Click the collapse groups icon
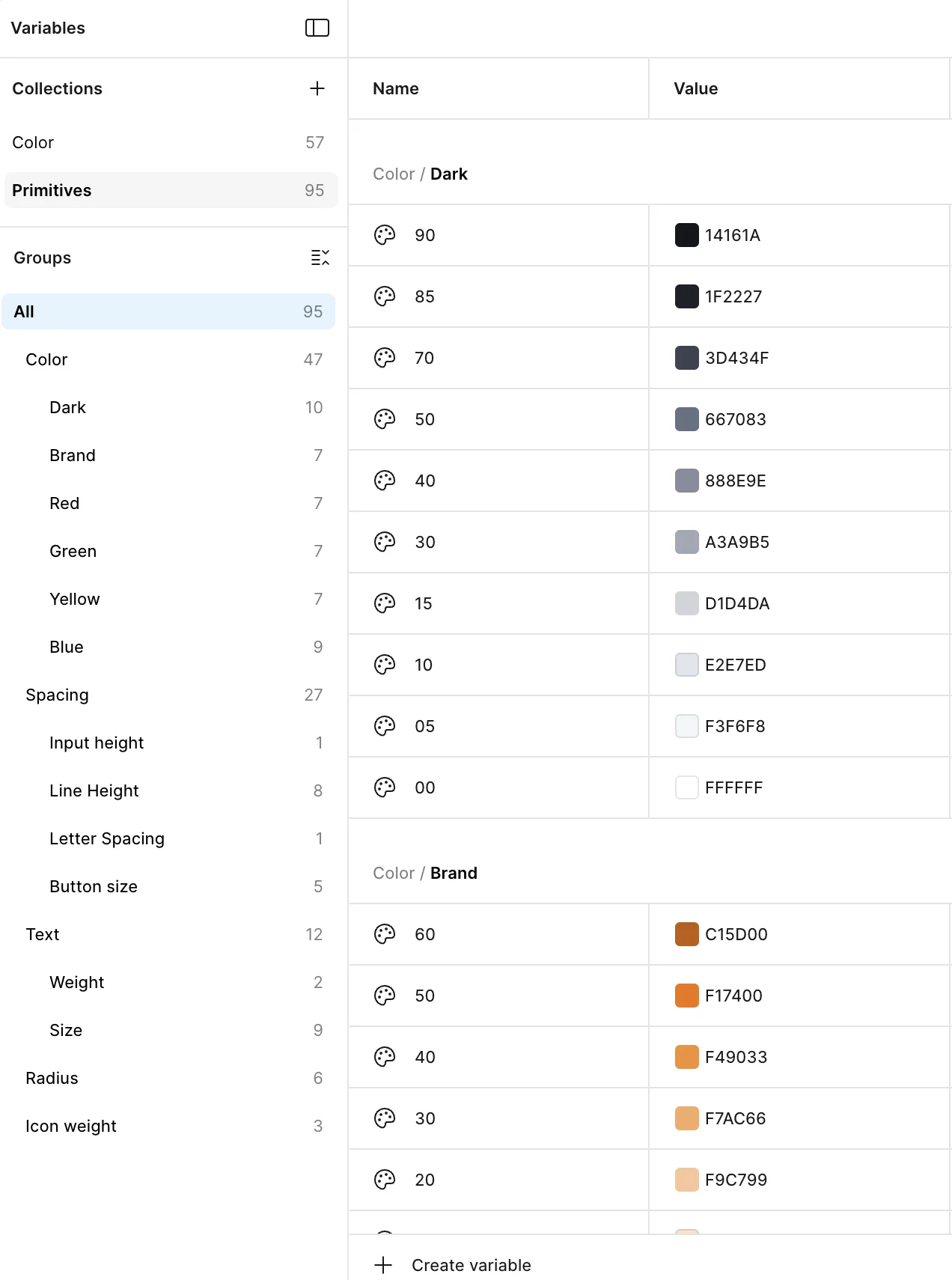 [320, 257]
